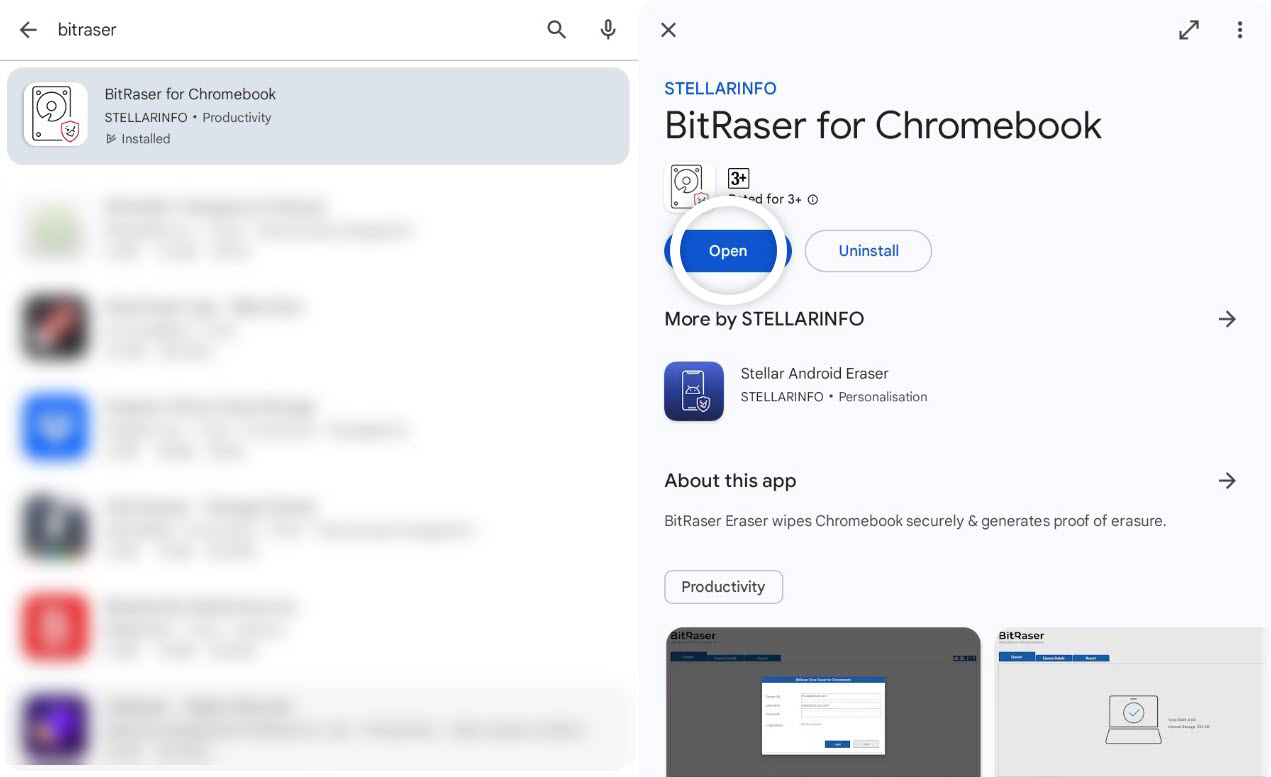The width and height of the screenshot is (1271, 777).
Task: Tap the magnifier search icon
Action: click(557, 30)
